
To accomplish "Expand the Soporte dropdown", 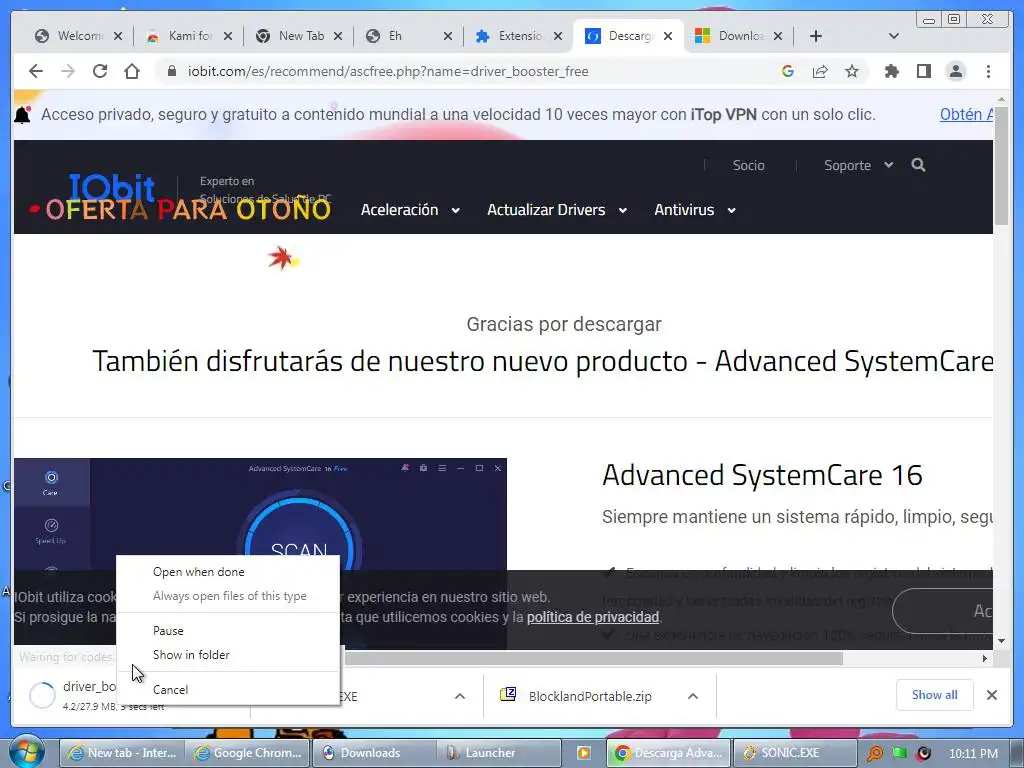I will tap(858, 165).
